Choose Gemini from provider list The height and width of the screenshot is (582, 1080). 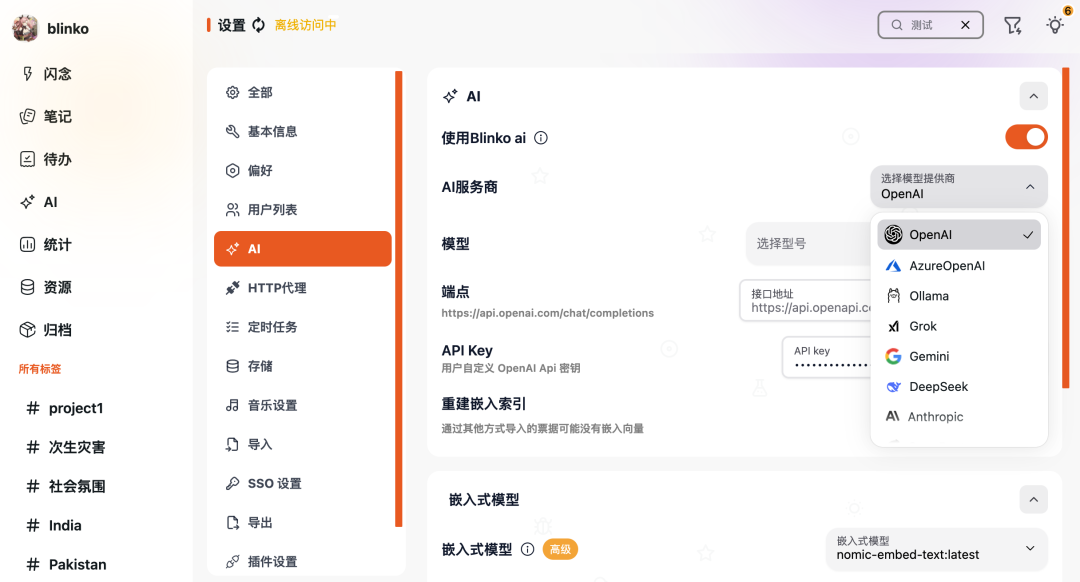pos(959,357)
